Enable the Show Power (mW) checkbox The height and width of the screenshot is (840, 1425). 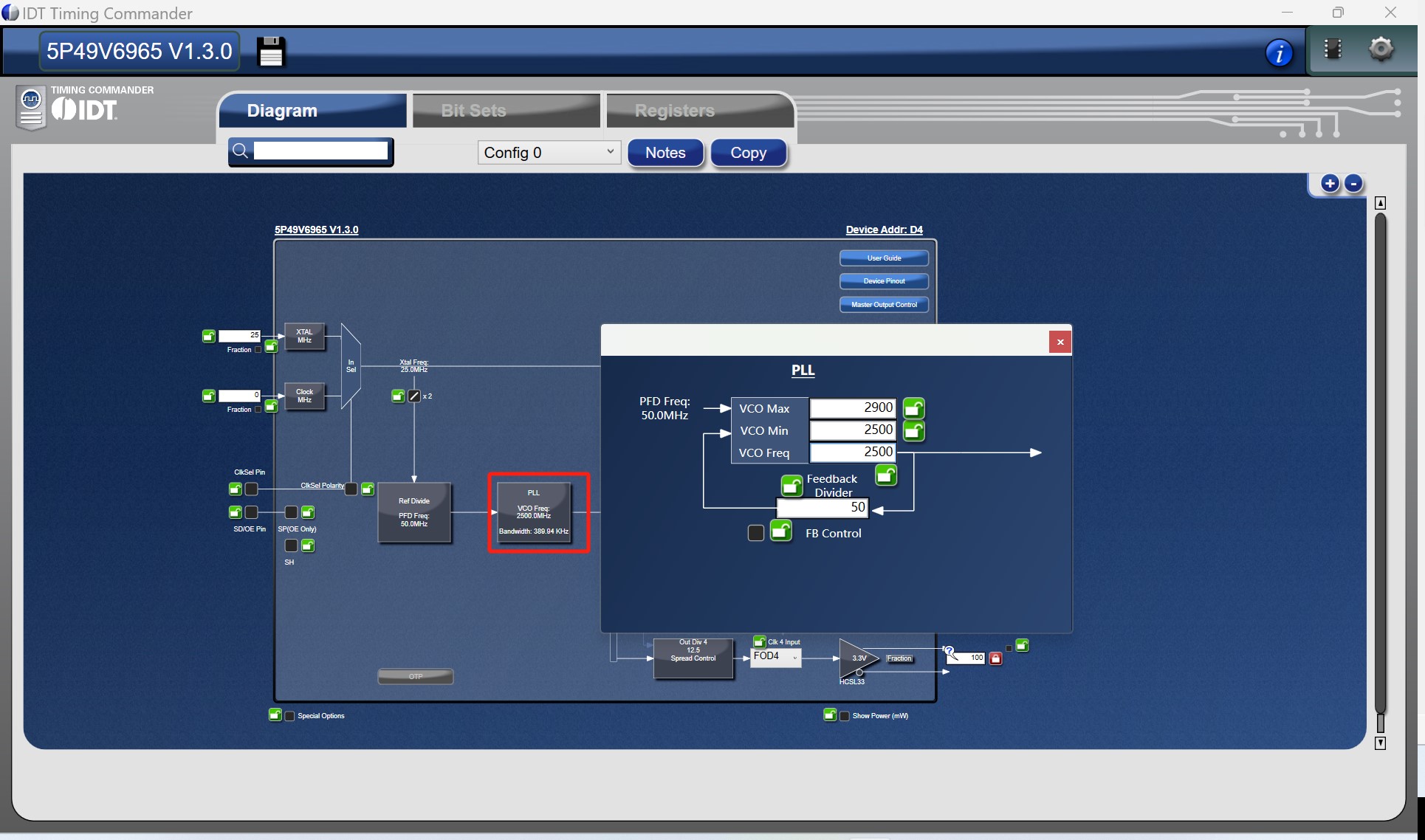(845, 716)
